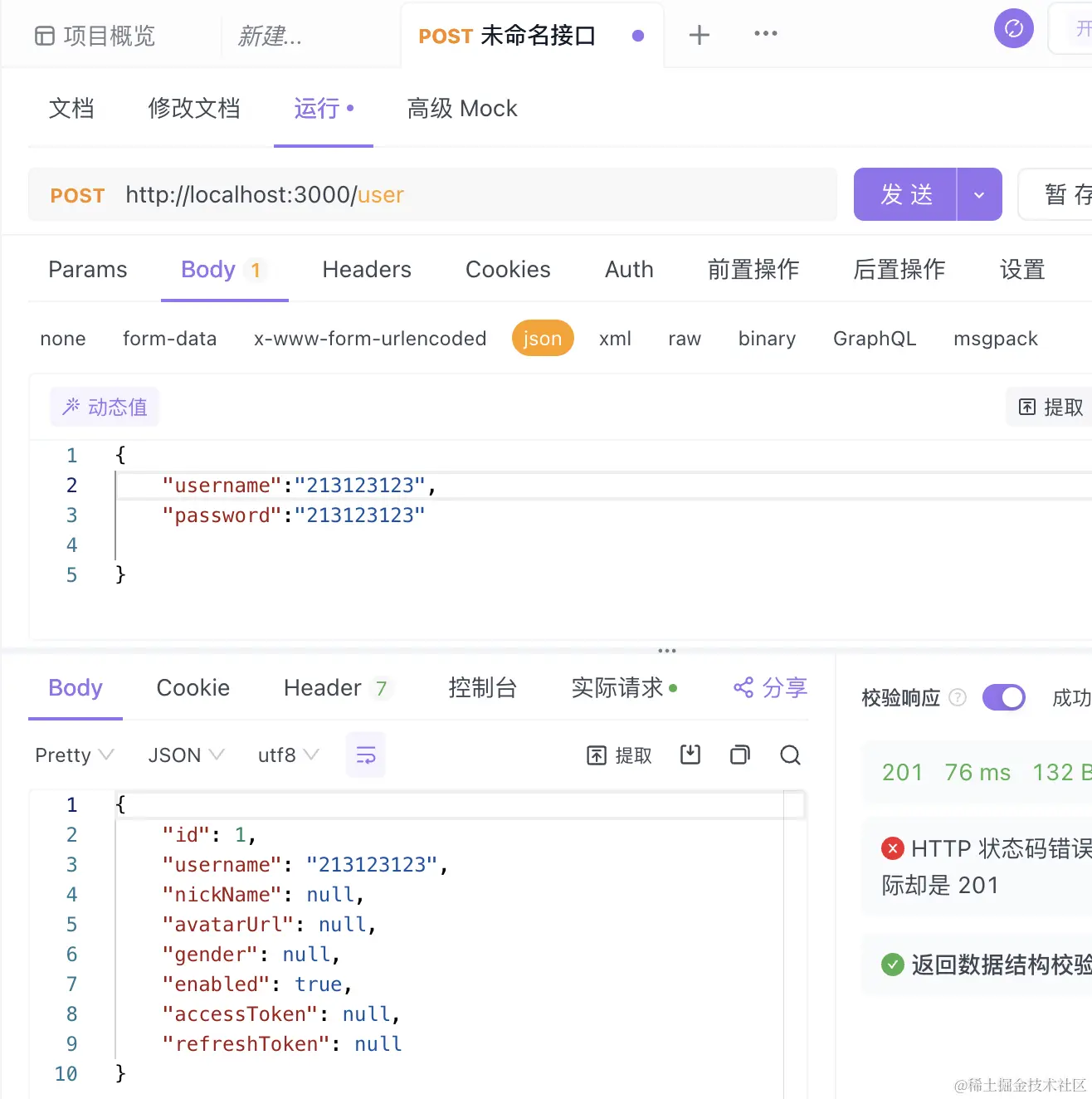Open the Cookies tab
Viewport: 1092px width, 1099px height.
[x=508, y=270]
